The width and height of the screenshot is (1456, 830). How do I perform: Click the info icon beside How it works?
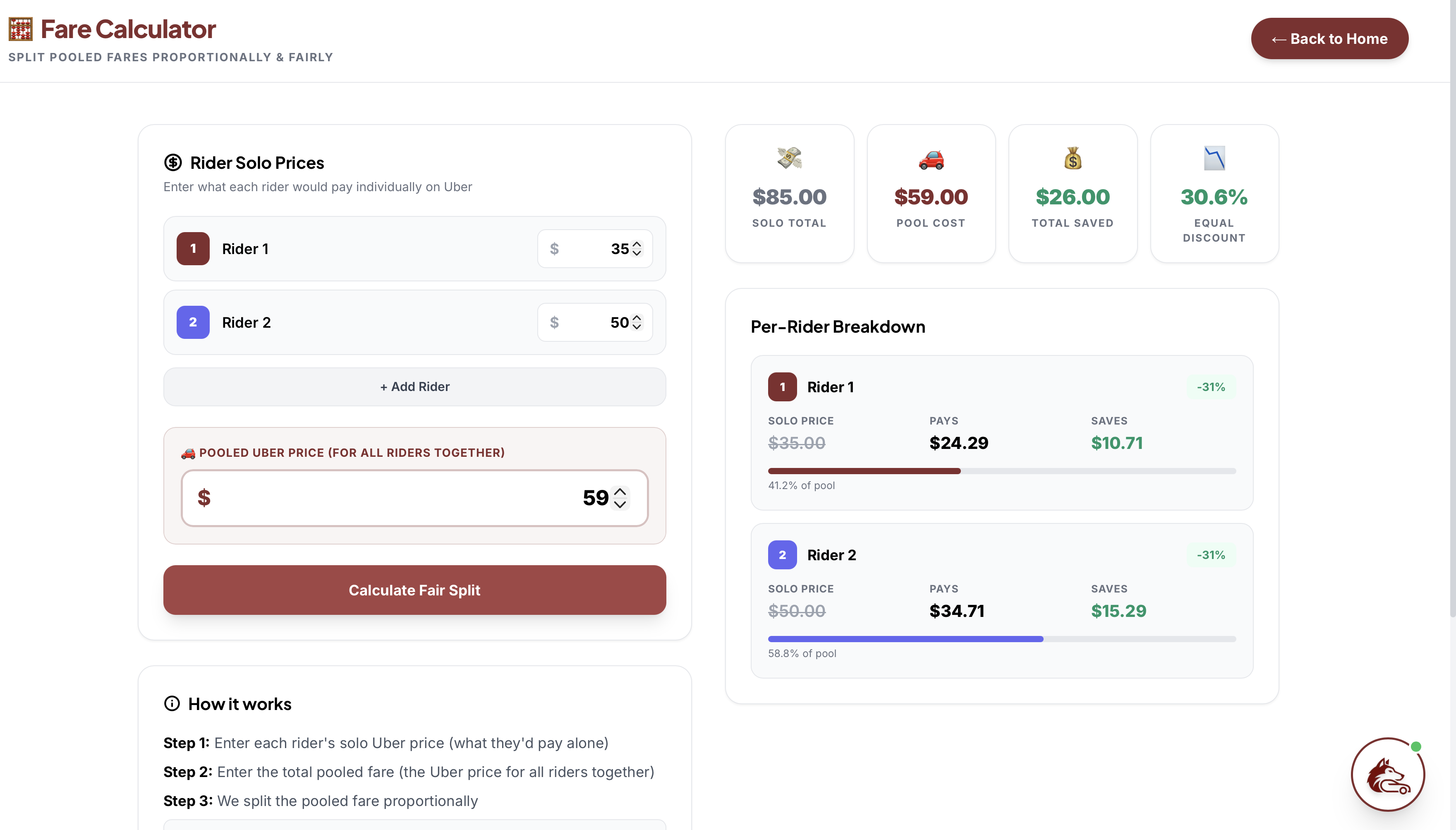172,703
